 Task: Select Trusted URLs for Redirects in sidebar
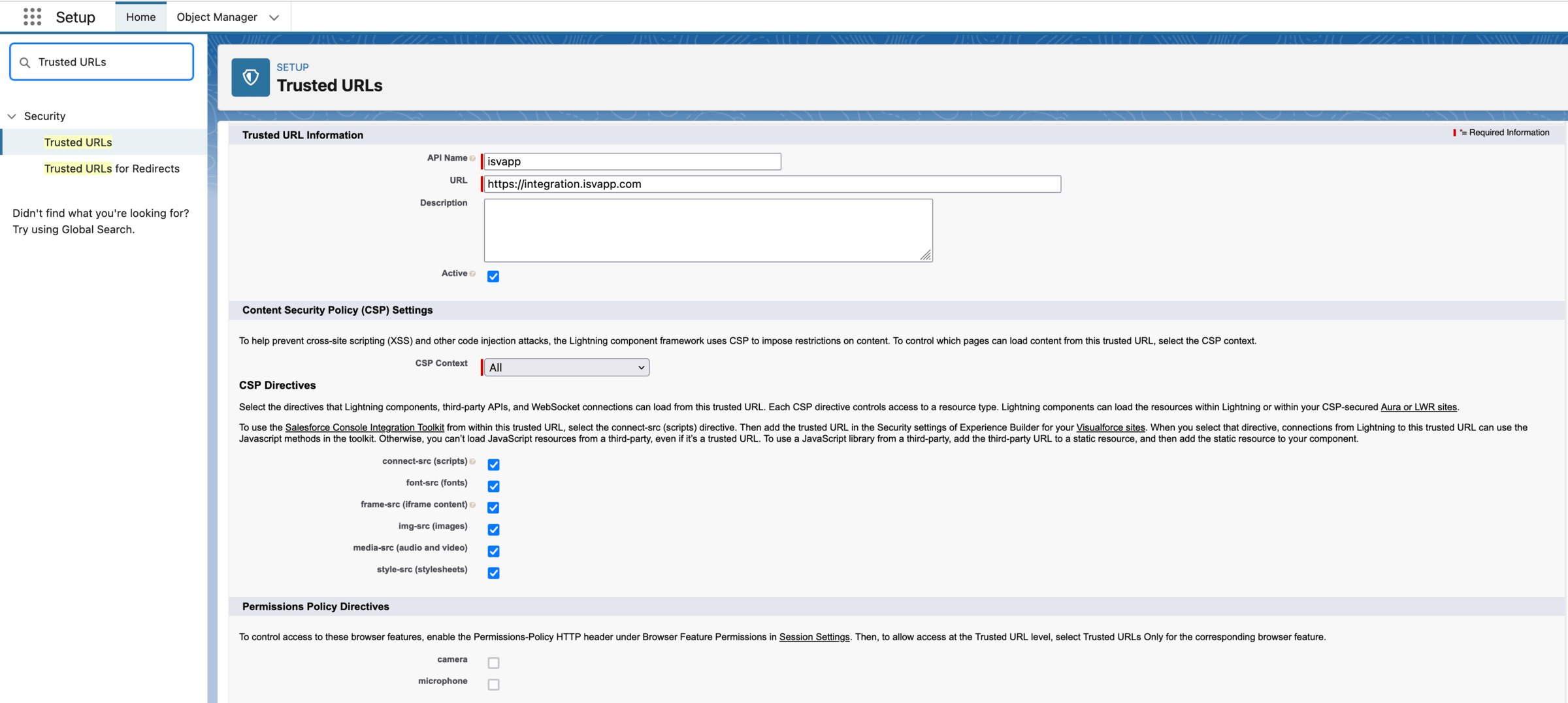coord(112,169)
